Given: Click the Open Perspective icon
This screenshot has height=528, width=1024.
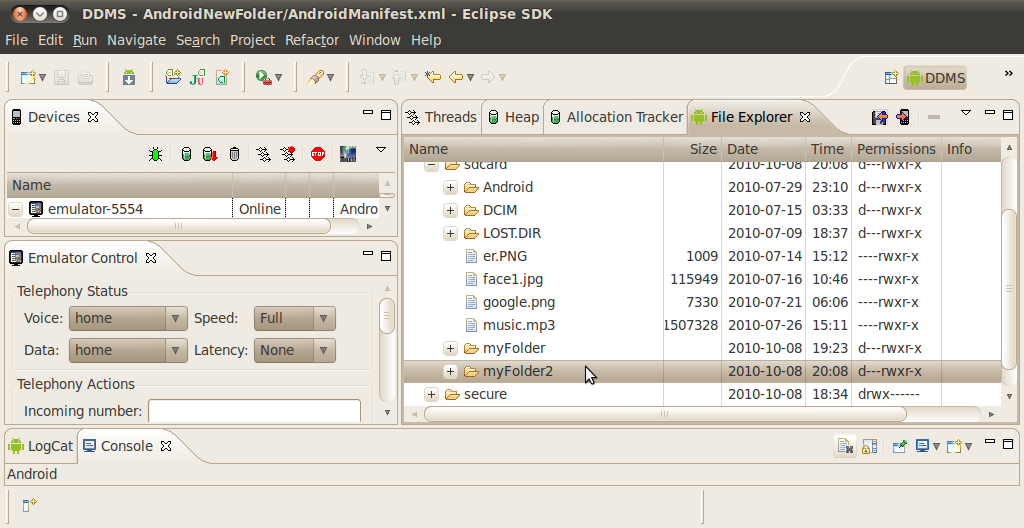Looking at the screenshot, I should coord(891,78).
